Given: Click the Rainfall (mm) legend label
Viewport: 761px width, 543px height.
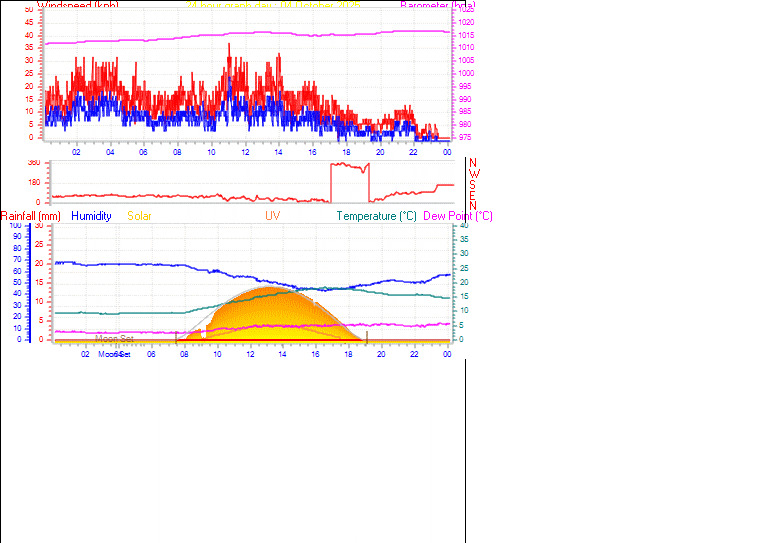Looking at the screenshot, I should (31, 216).
